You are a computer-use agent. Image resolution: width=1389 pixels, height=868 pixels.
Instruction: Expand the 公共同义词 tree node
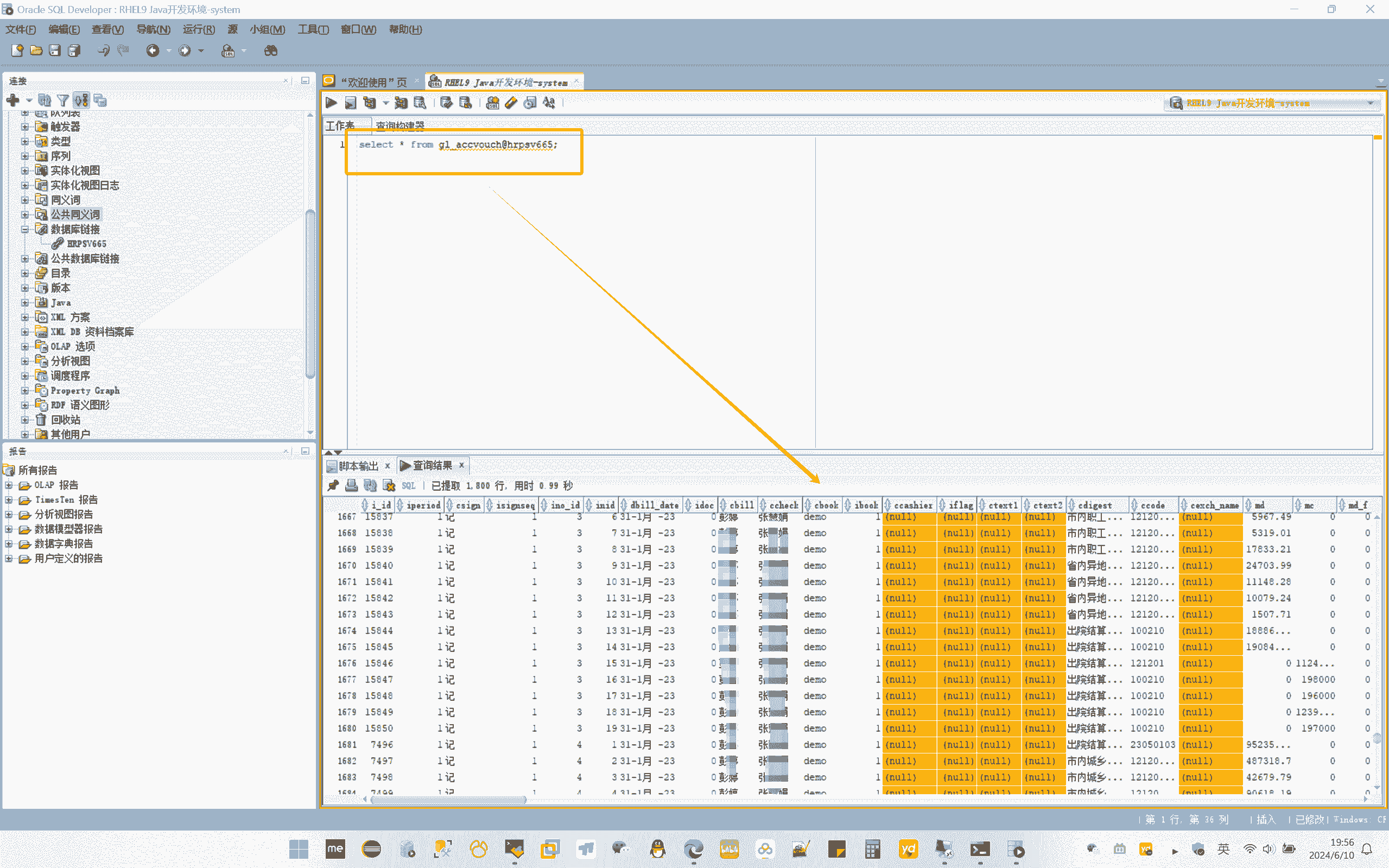(x=24, y=215)
